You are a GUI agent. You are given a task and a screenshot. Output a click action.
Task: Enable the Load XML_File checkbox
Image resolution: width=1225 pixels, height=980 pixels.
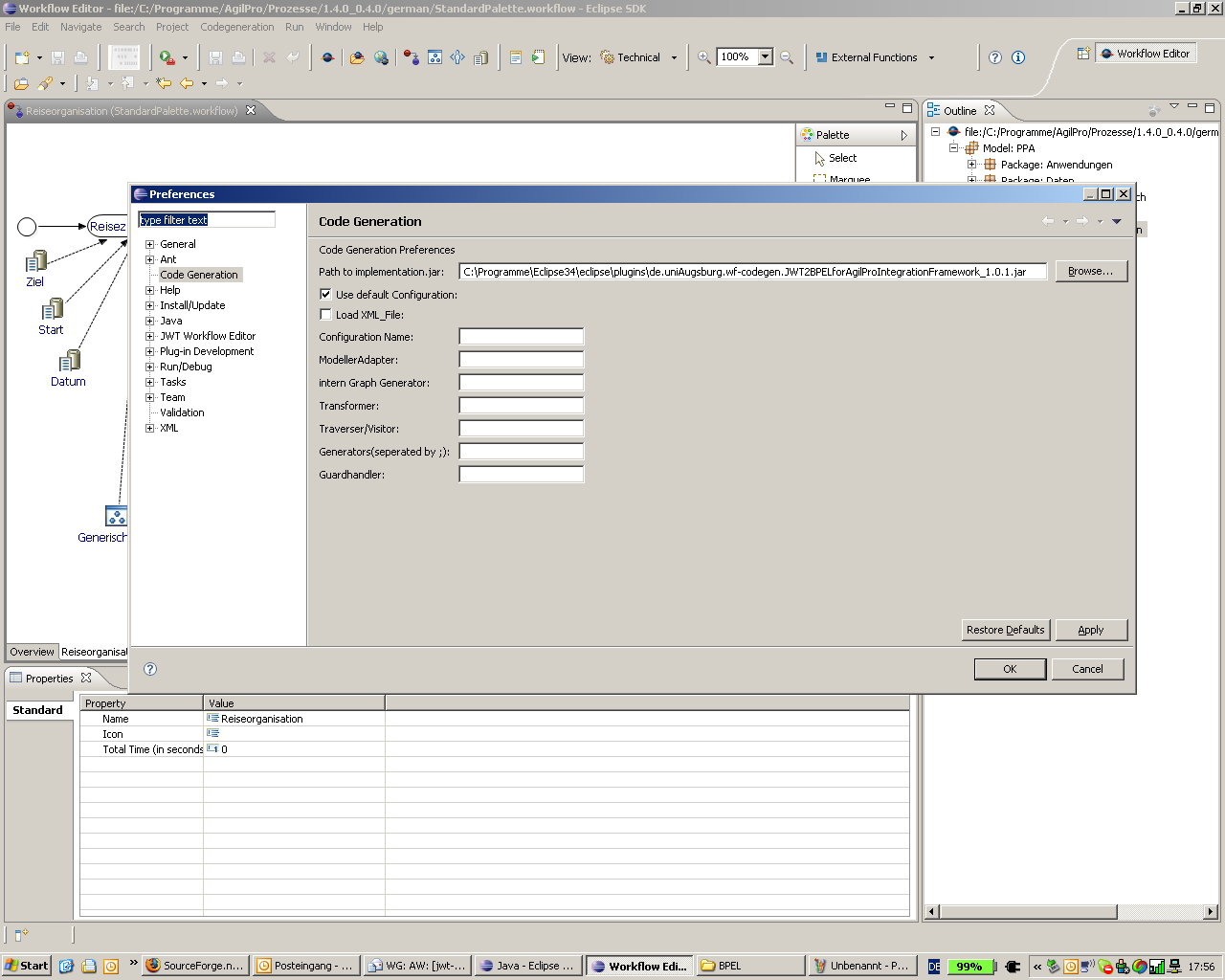(325, 315)
